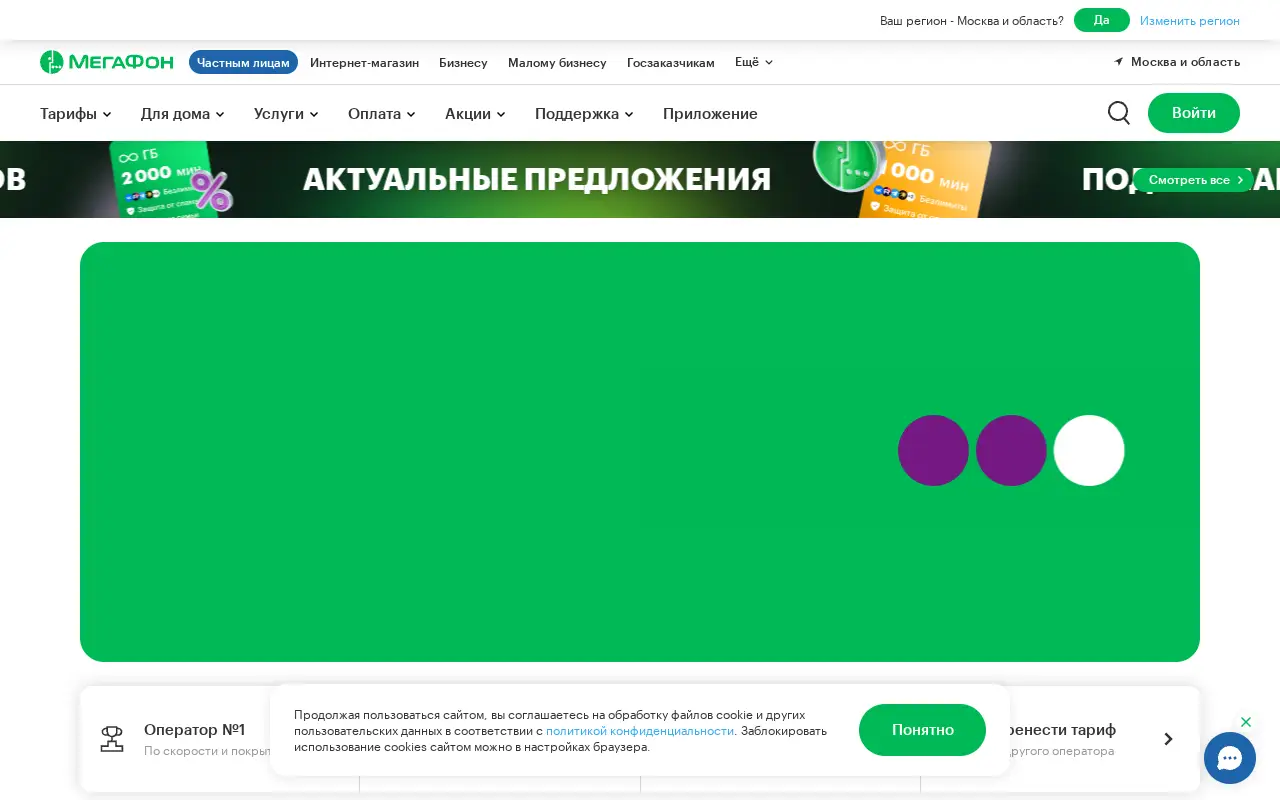Image resolution: width=1280 pixels, height=800 pixels.
Task: Accept cookies with the Понятно button
Action: coord(922,730)
